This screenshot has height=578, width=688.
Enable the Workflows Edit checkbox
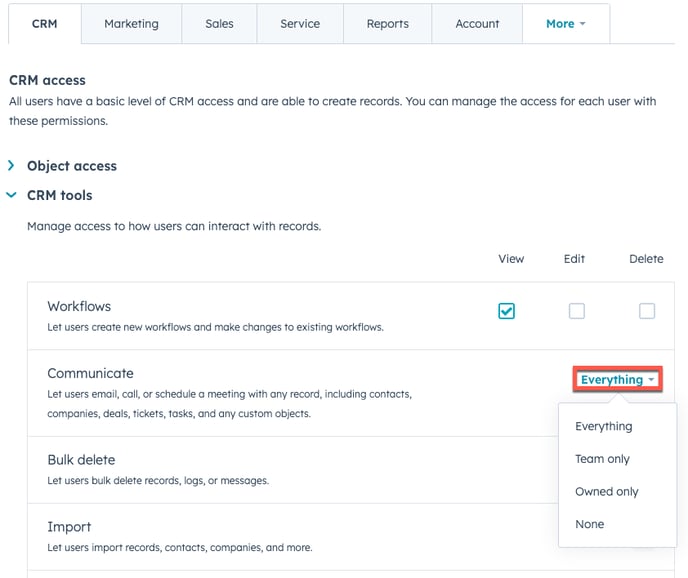[577, 311]
